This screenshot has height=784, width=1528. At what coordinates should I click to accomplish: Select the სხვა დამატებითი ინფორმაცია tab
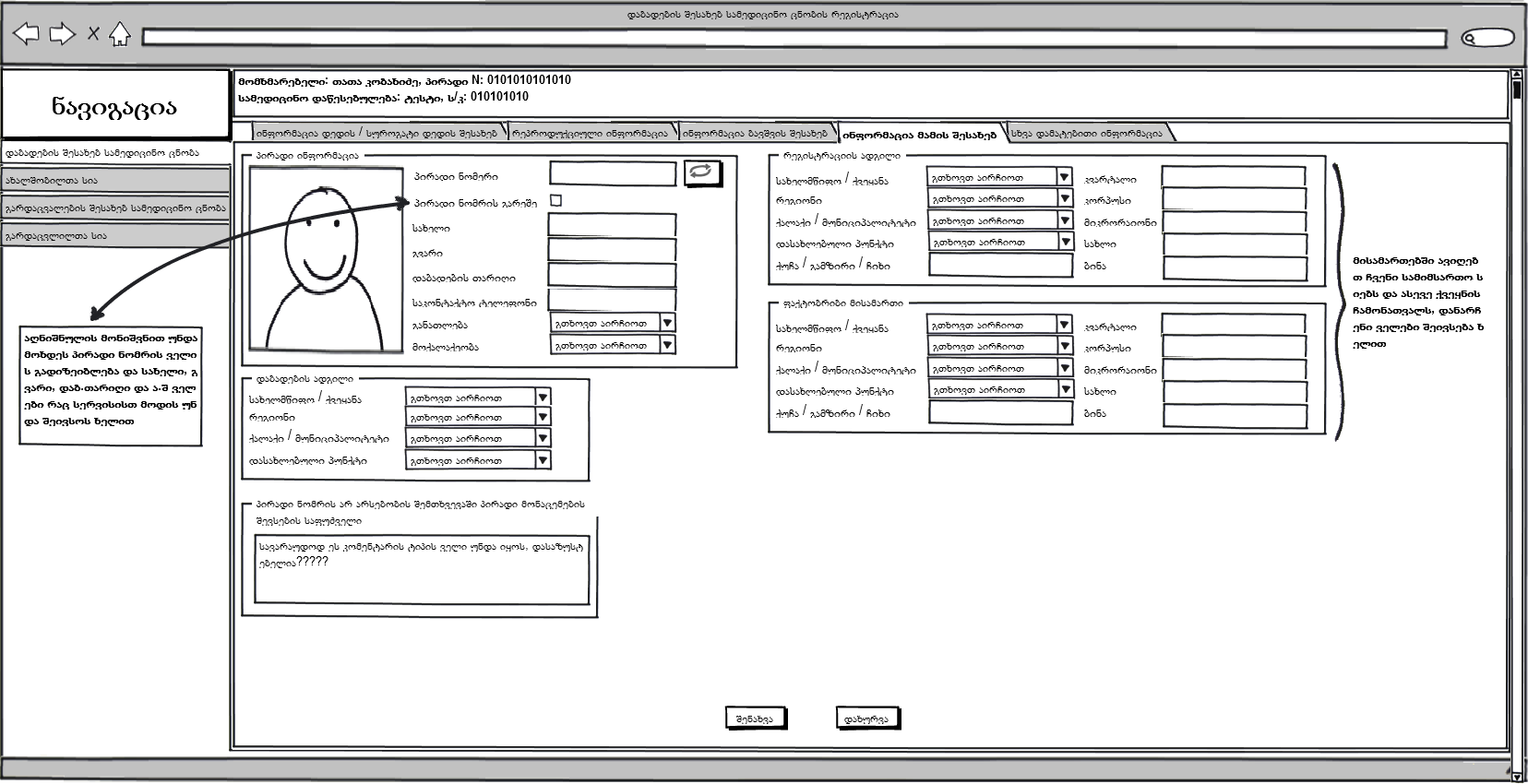click(x=1087, y=134)
